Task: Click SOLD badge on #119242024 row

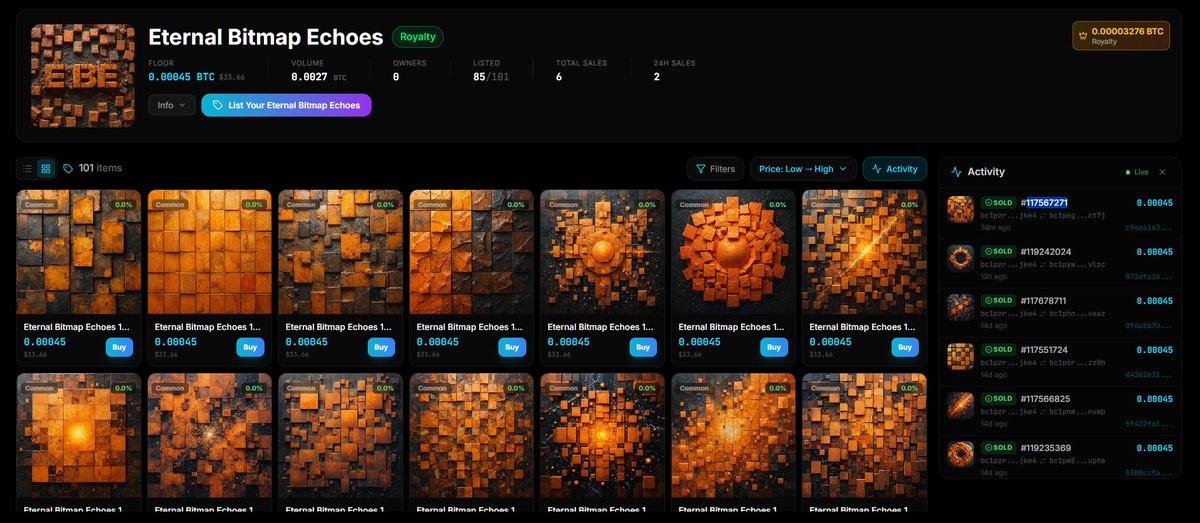Action: point(999,251)
